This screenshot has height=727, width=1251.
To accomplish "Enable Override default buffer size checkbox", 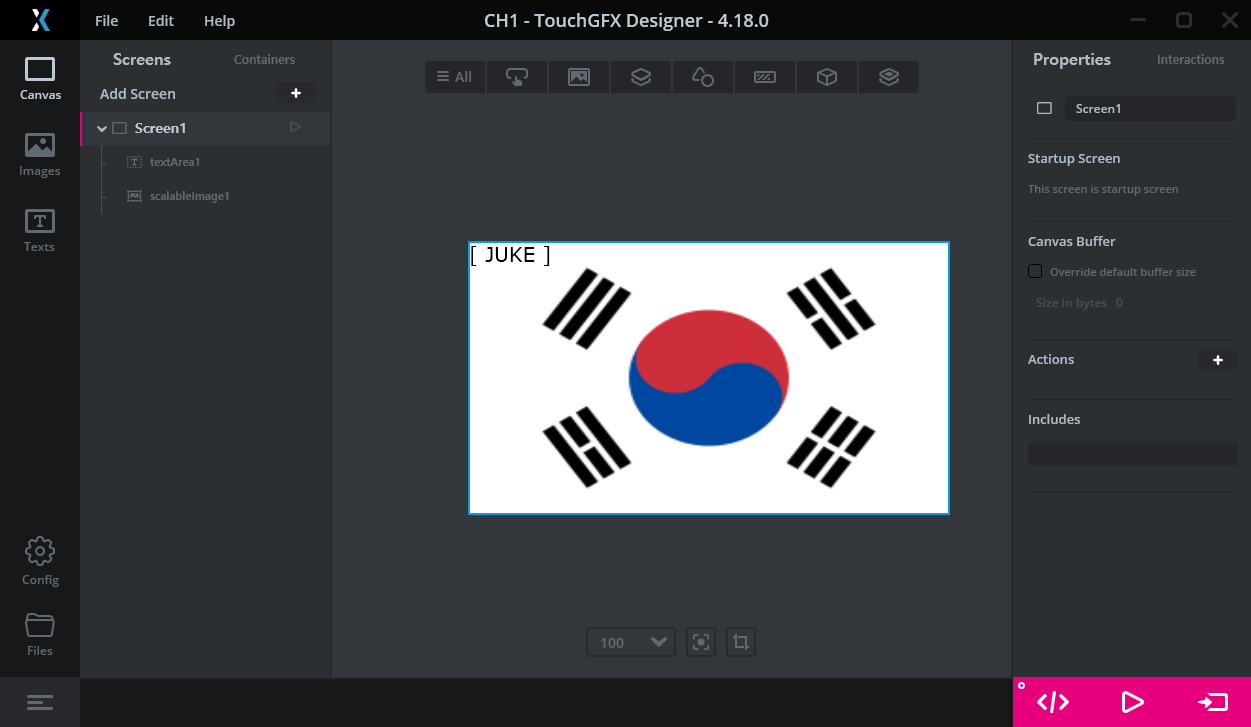I will pyautogui.click(x=1035, y=272).
